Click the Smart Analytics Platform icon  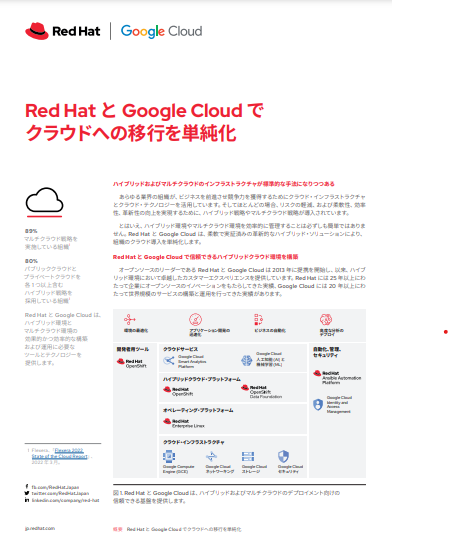point(169,361)
